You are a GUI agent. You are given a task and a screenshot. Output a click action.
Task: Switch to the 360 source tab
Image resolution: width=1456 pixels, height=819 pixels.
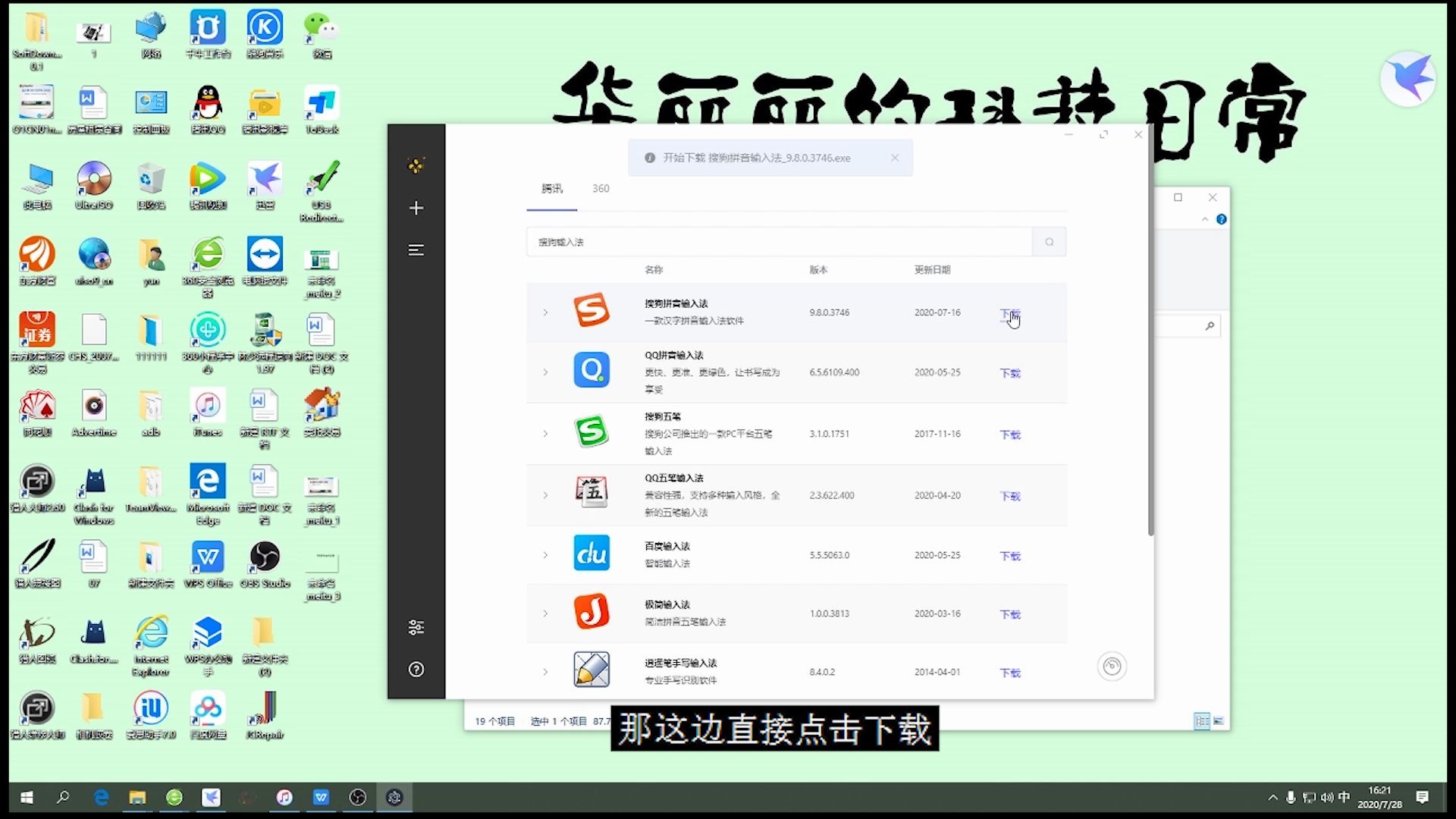point(601,188)
